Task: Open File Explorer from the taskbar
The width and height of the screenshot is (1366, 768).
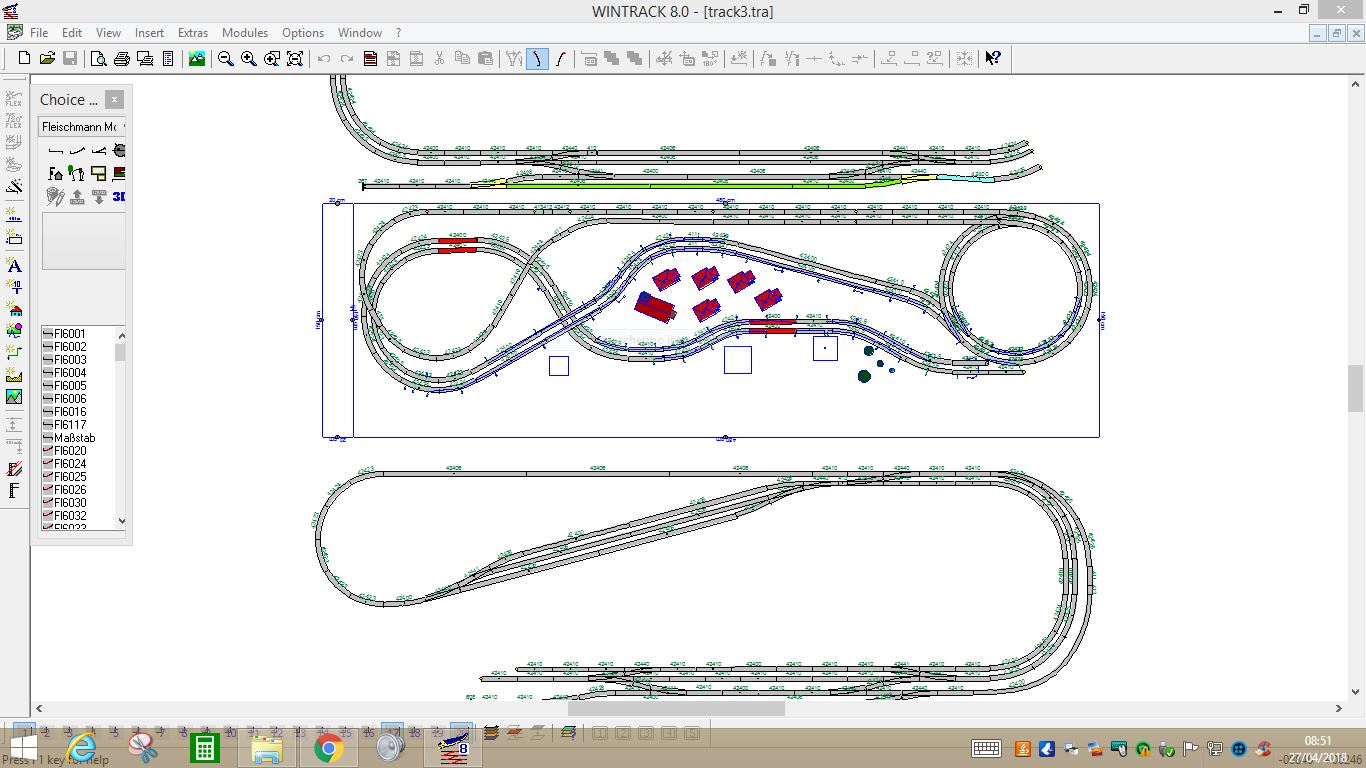Action: (x=266, y=748)
